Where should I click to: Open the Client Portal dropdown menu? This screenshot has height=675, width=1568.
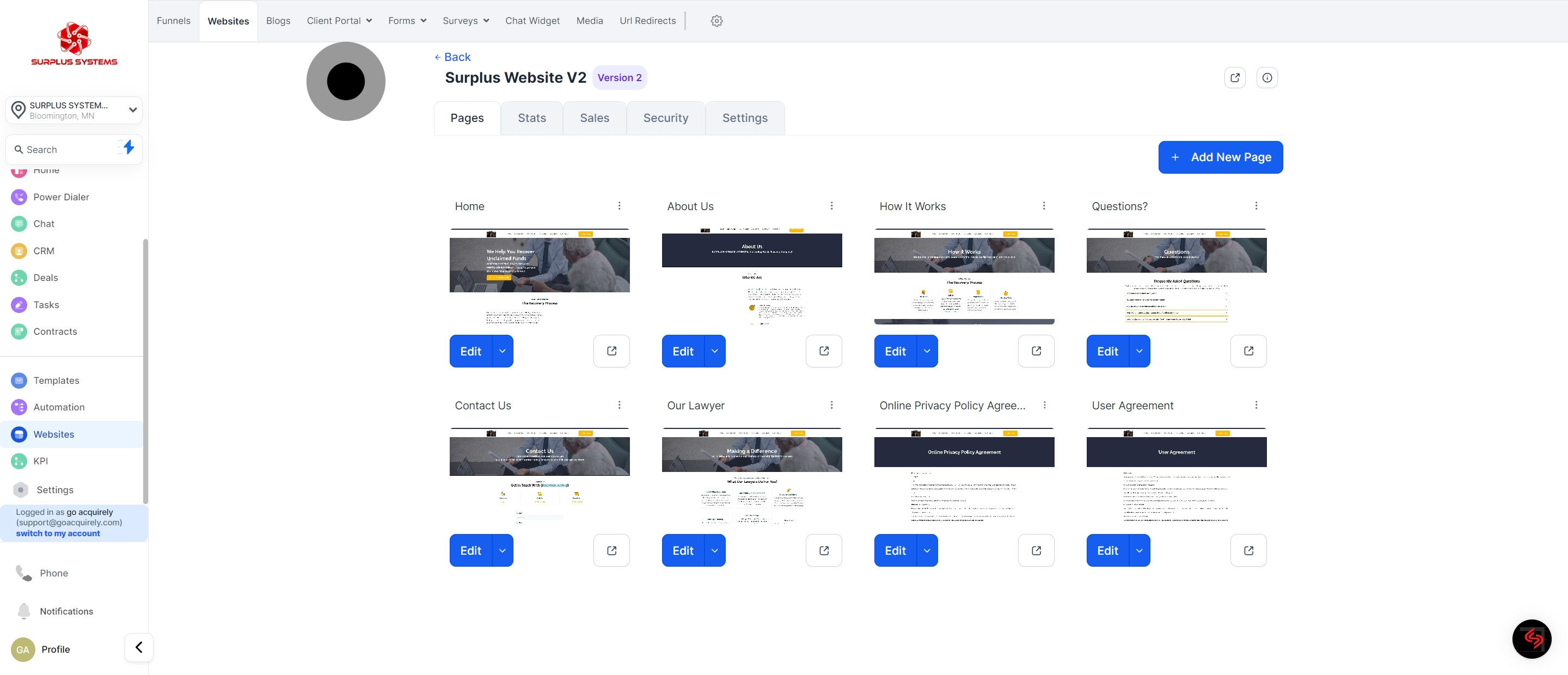coord(339,21)
